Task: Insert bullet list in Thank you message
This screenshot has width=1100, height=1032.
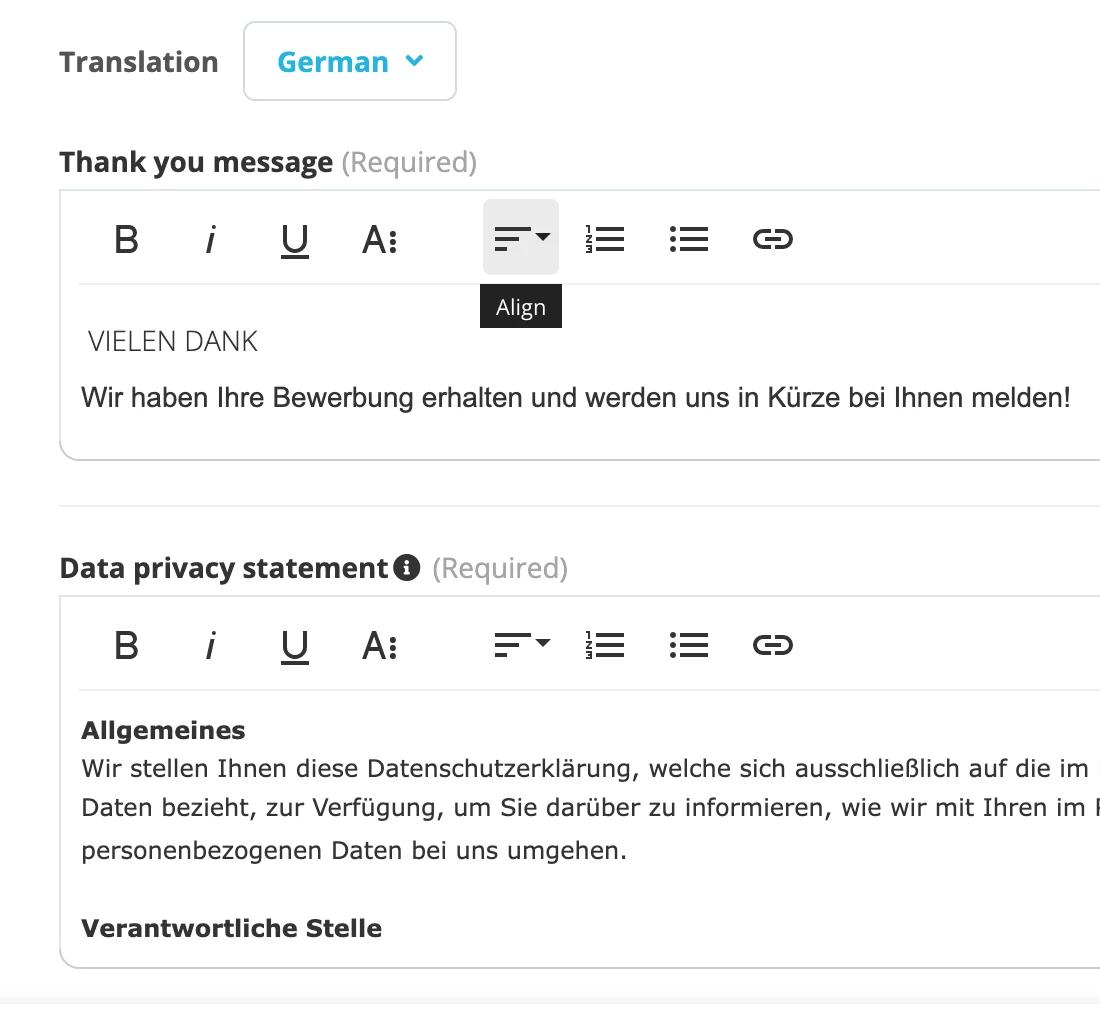Action: coord(689,239)
